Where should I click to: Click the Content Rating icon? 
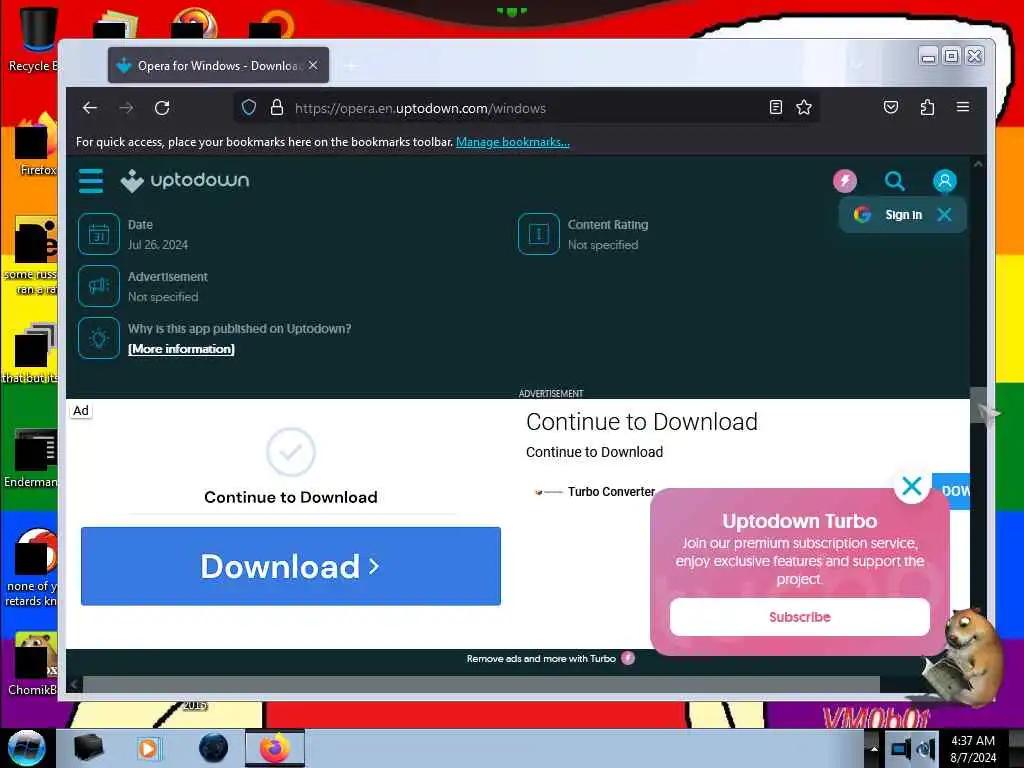click(539, 234)
